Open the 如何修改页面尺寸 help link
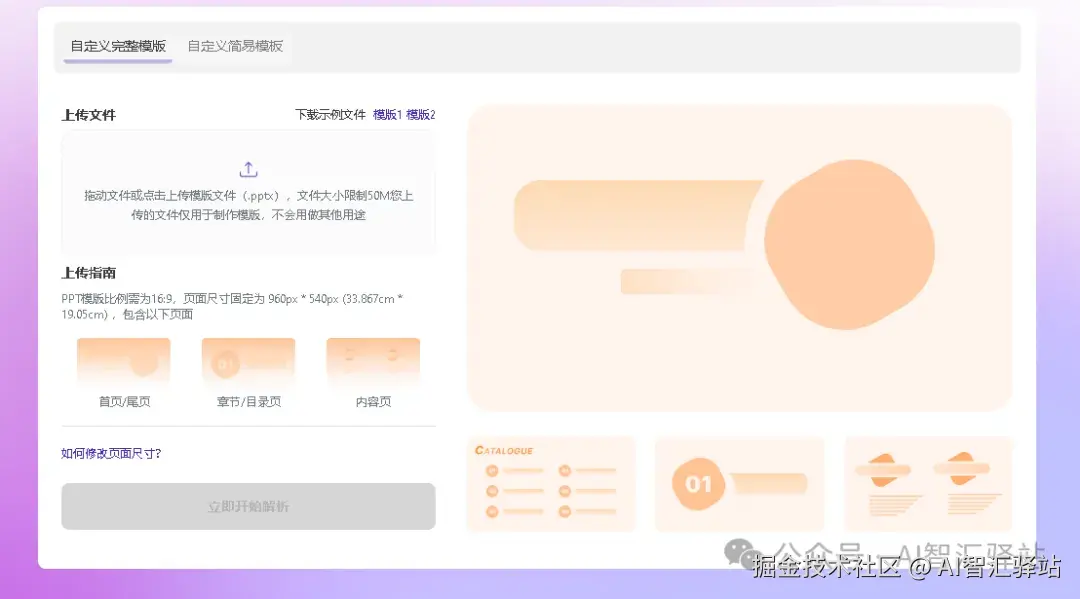 109,453
